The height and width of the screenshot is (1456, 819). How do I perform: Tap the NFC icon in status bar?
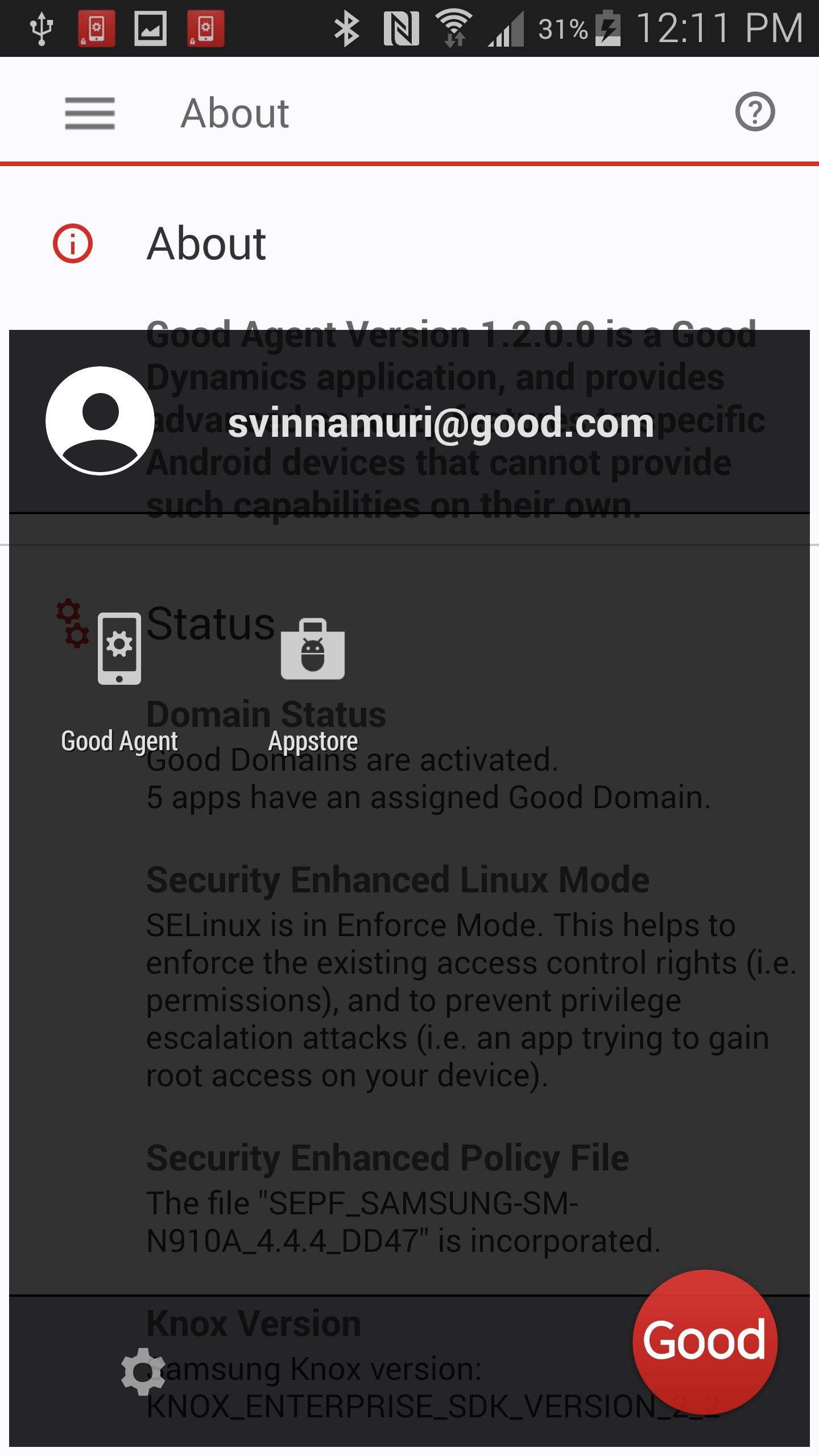pyautogui.click(x=401, y=29)
